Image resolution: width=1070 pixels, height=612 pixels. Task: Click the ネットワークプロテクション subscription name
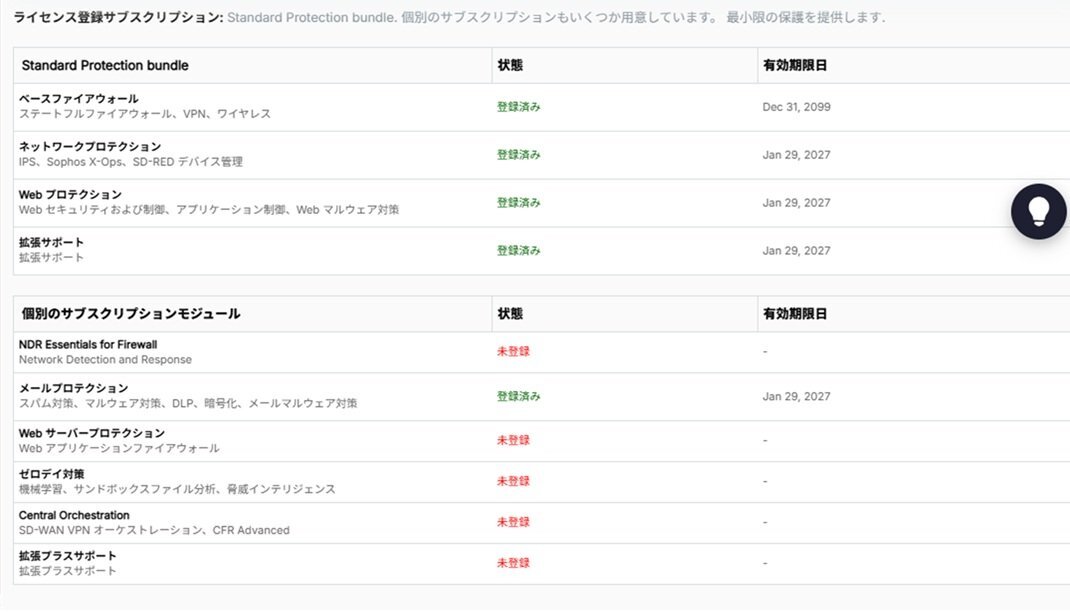point(90,147)
